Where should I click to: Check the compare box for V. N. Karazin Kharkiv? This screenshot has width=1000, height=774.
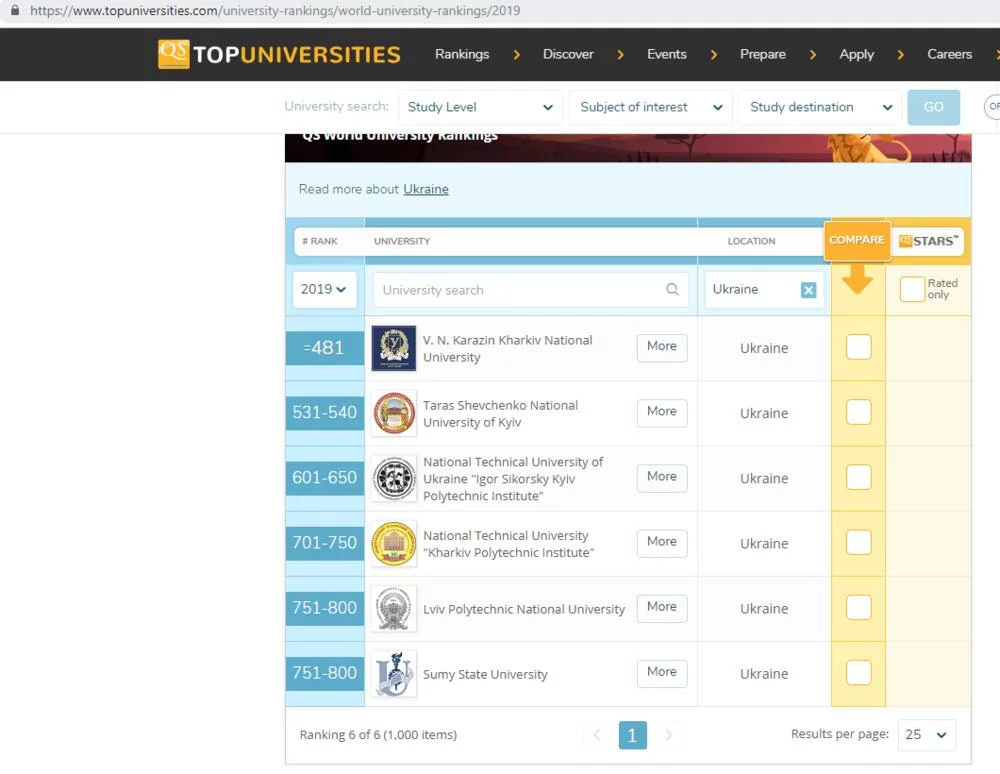point(858,347)
